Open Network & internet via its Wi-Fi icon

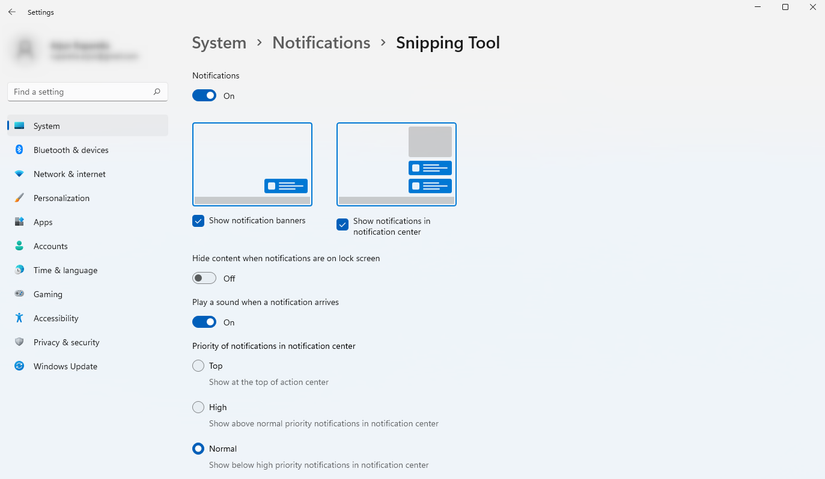19,174
